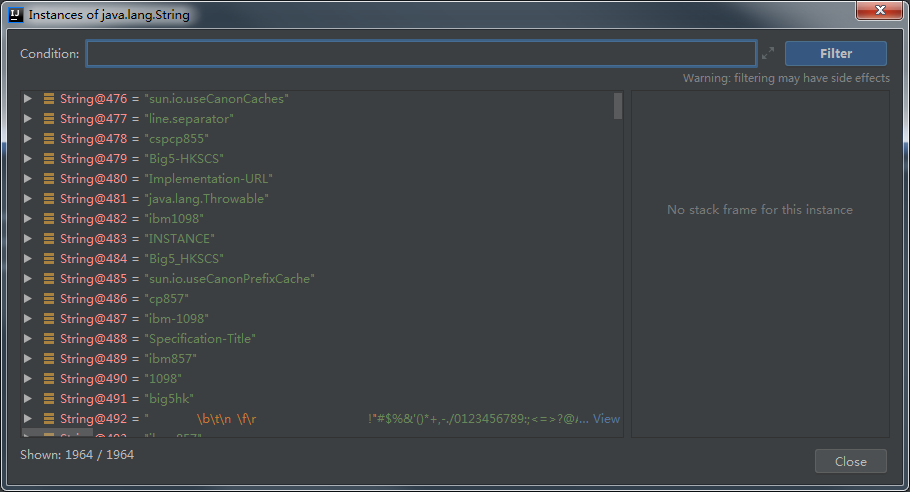This screenshot has height=492, width=910.
Task: Expand the String@482 ibm1098 node
Action: [27, 219]
